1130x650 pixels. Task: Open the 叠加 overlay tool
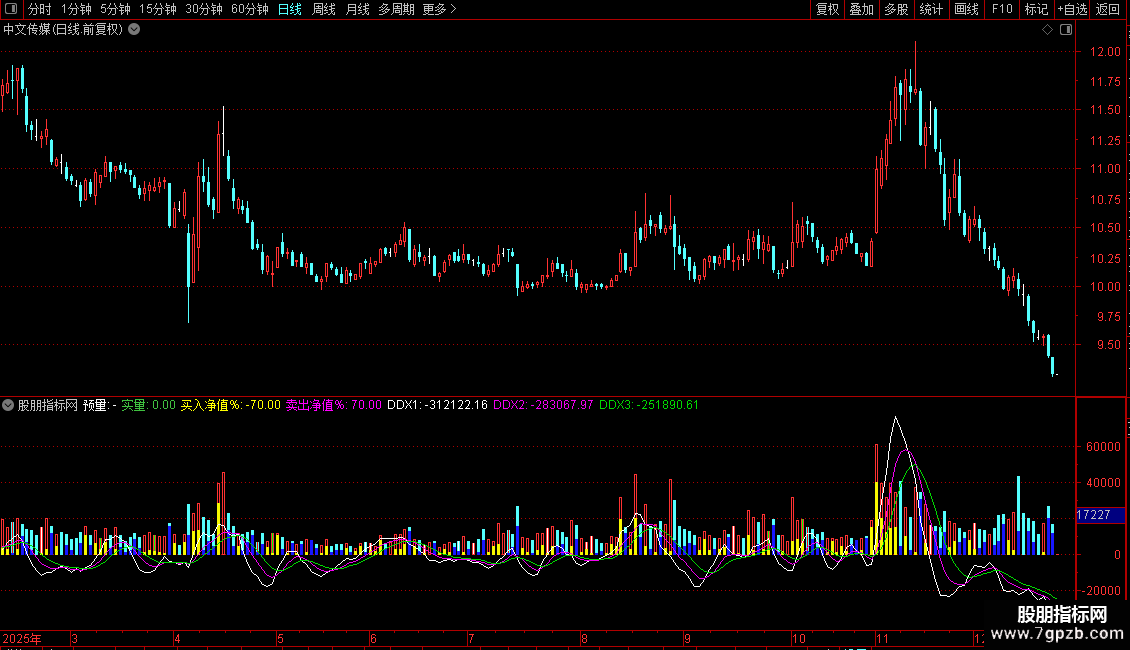click(861, 9)
